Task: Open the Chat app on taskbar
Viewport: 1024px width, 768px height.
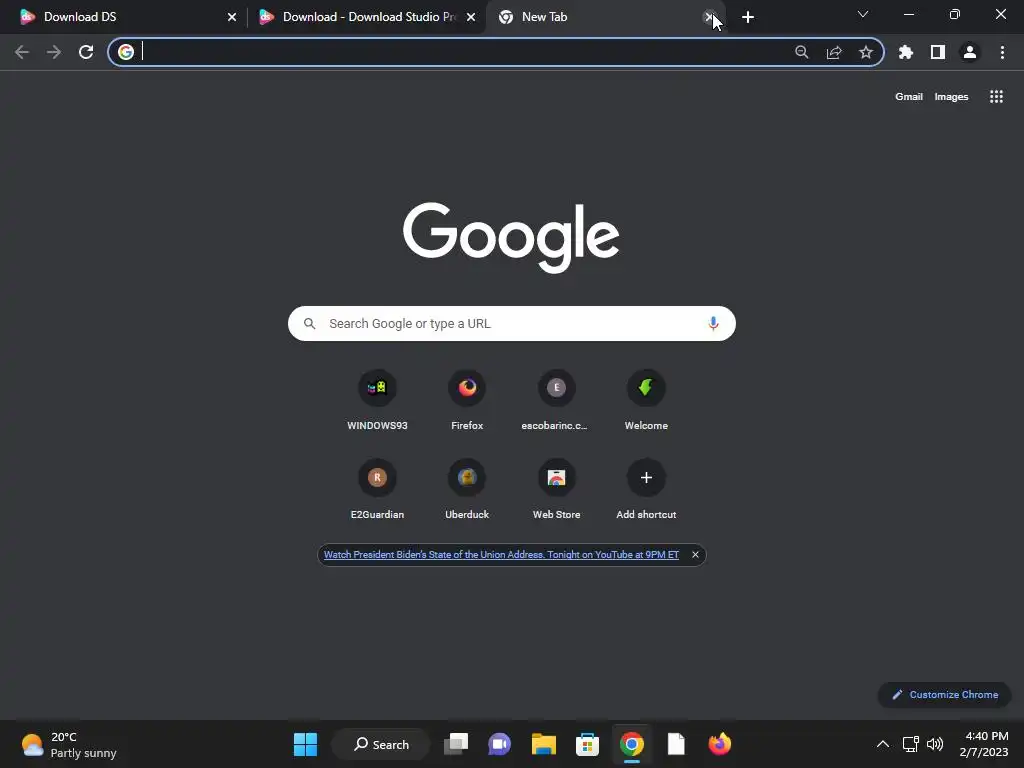Action: click(500, 744)
